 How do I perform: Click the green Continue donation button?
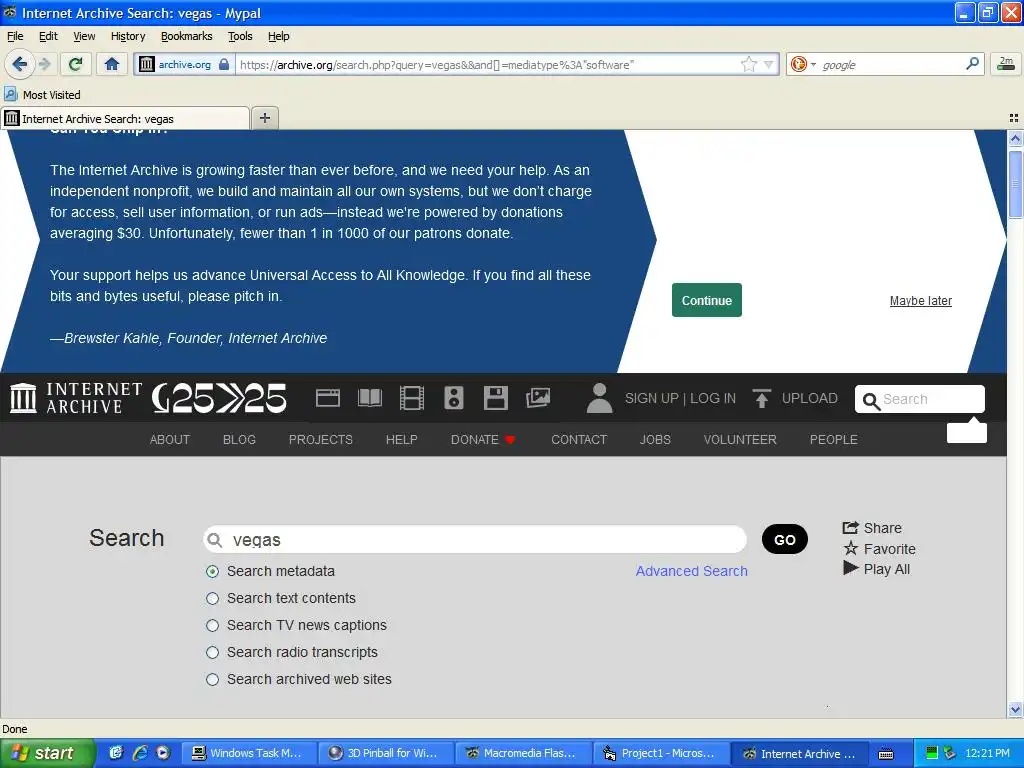[x=707, y=300]
